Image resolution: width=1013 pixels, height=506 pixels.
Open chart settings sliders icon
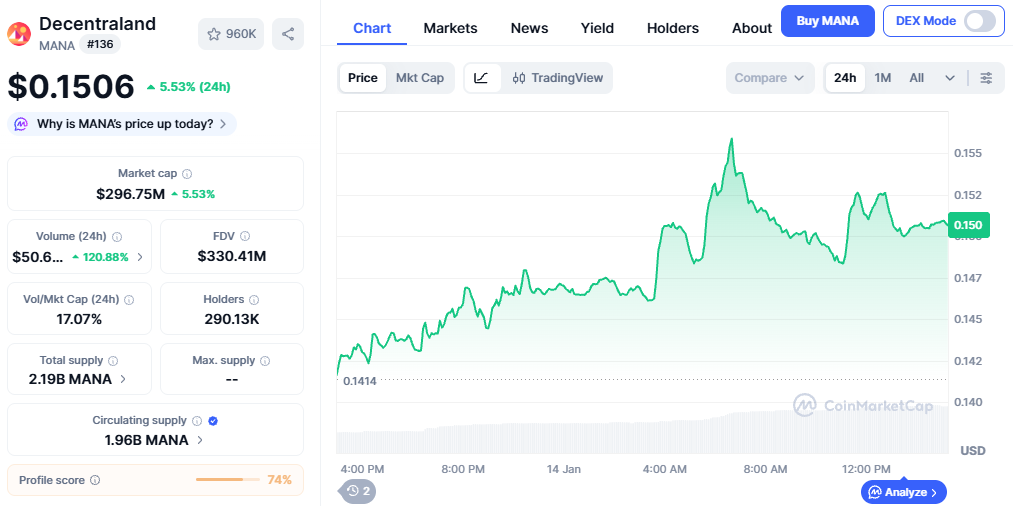(987, 78)
